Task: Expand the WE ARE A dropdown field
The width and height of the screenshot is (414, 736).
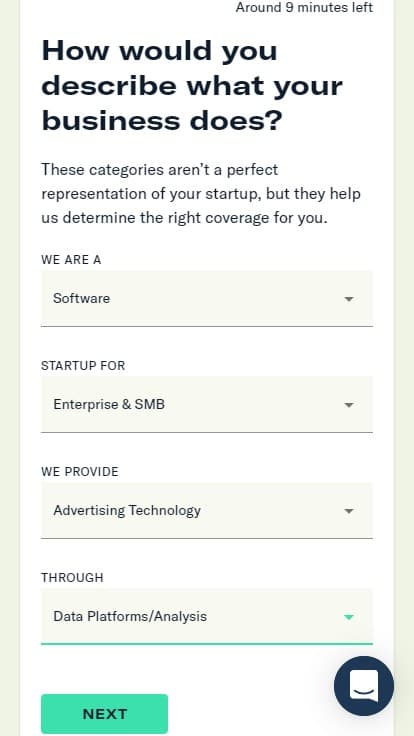Action: point(207,299)
